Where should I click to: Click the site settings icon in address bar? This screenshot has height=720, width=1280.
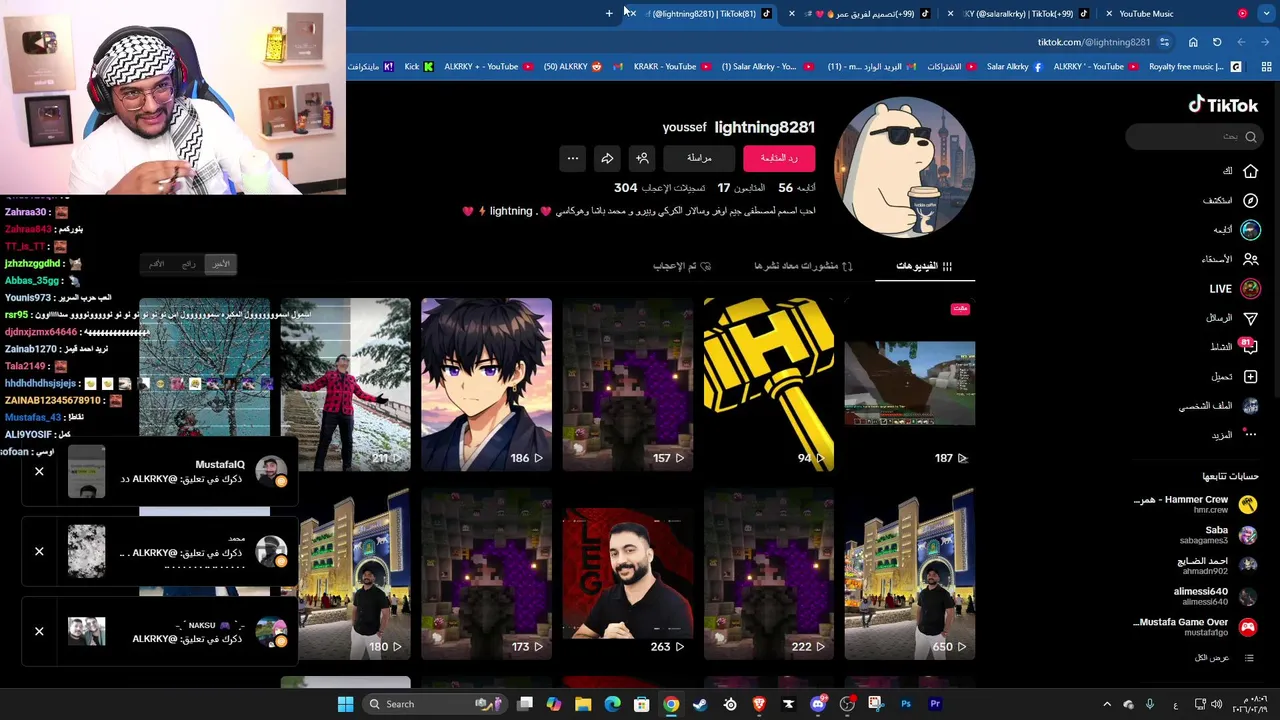(1164, 42)
